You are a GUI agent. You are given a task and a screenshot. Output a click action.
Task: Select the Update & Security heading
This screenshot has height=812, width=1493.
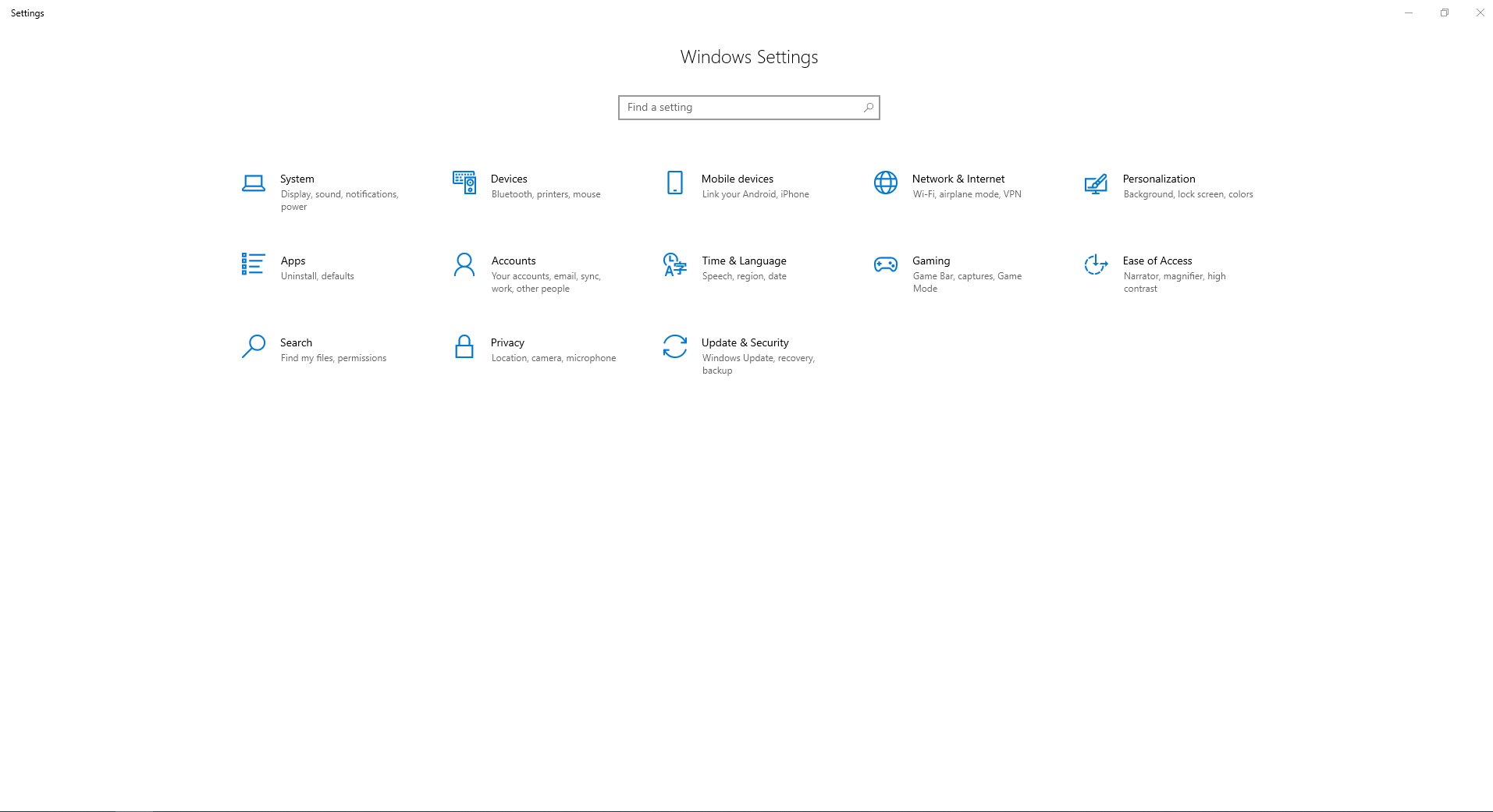[x=745, y=342]
